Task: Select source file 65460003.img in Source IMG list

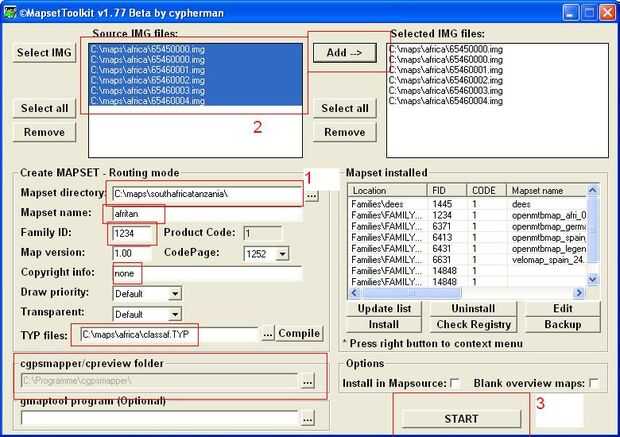Action: (x=195, y=91)
